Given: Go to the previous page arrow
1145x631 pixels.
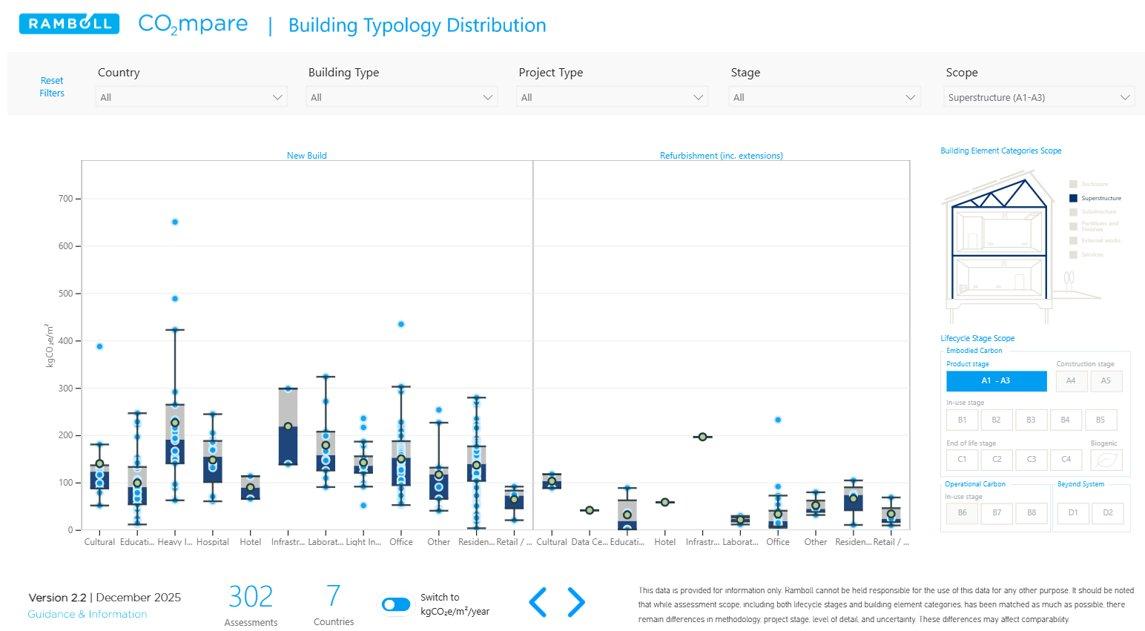Looking at the screenshot, I should click(x=537, y=602).
